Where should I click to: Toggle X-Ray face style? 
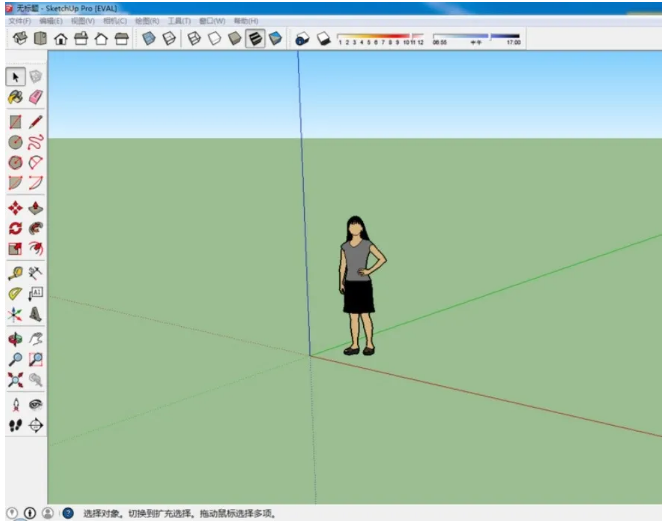point(149,39)
